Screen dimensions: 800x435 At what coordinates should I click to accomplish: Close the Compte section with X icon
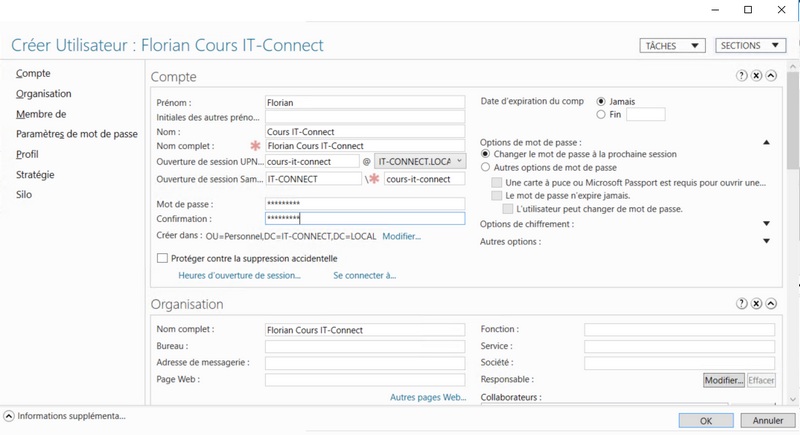point(757,76)
